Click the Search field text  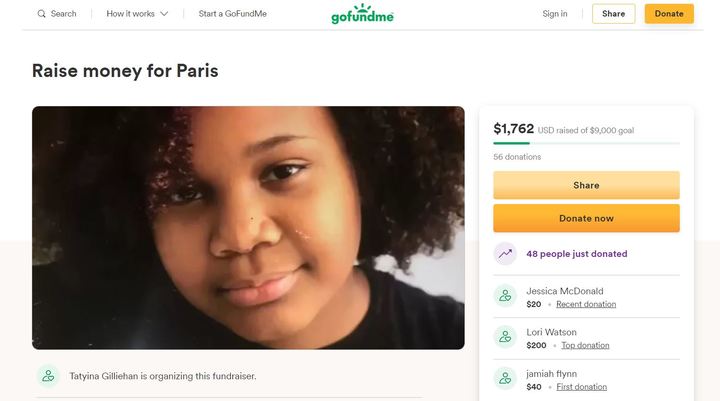click(63, 14)
